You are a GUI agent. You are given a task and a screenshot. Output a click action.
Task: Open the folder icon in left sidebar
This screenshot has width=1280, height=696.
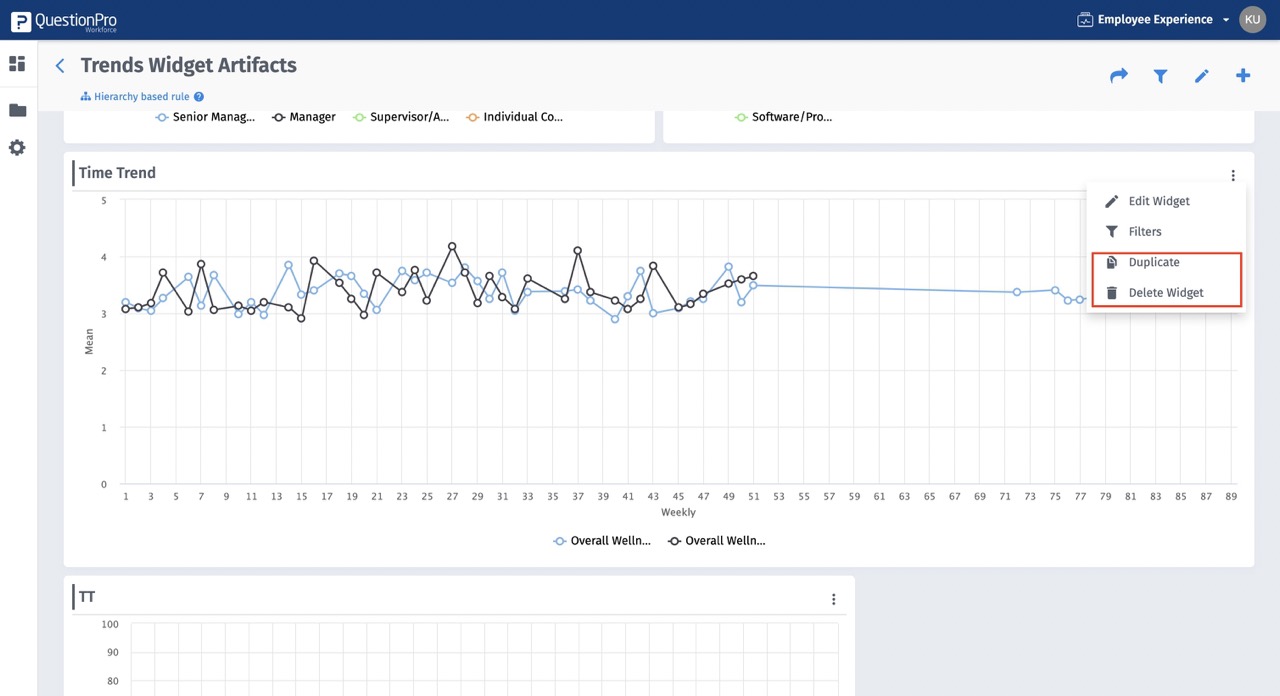(17, 110)
